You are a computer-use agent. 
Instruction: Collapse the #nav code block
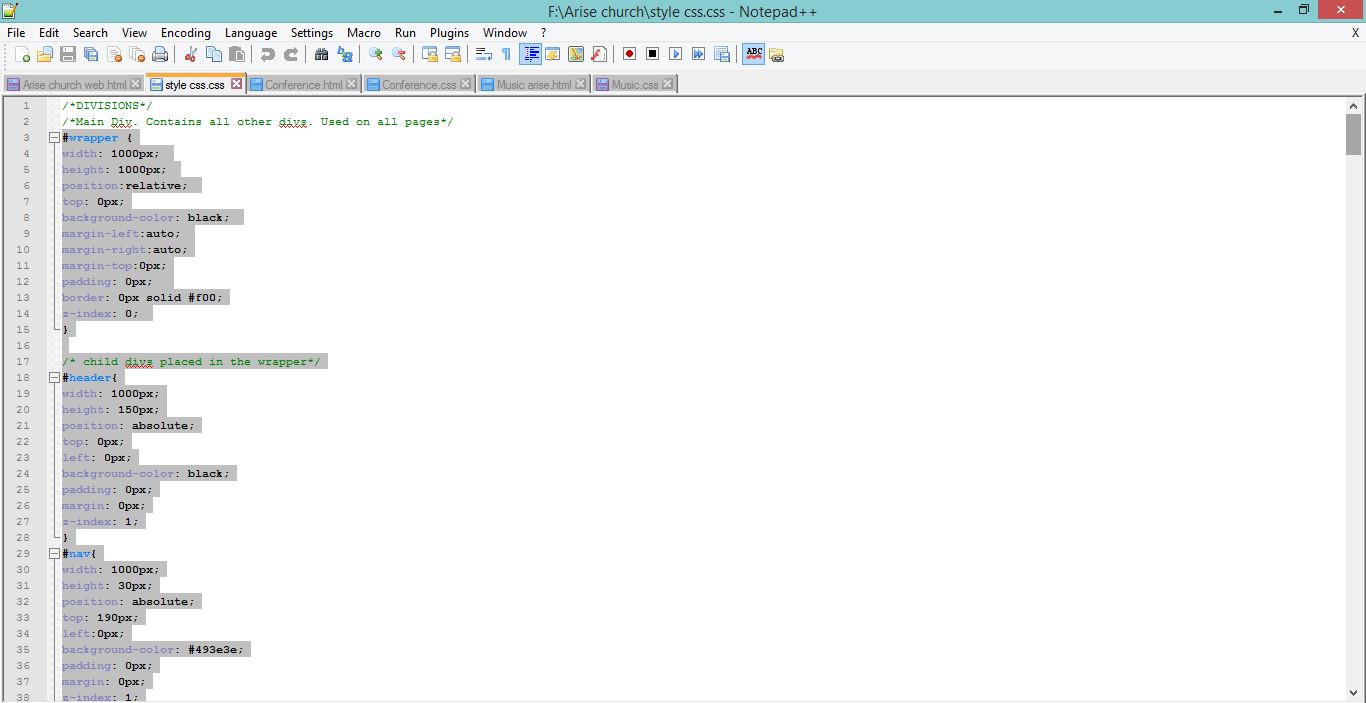(x=54, y=554)
